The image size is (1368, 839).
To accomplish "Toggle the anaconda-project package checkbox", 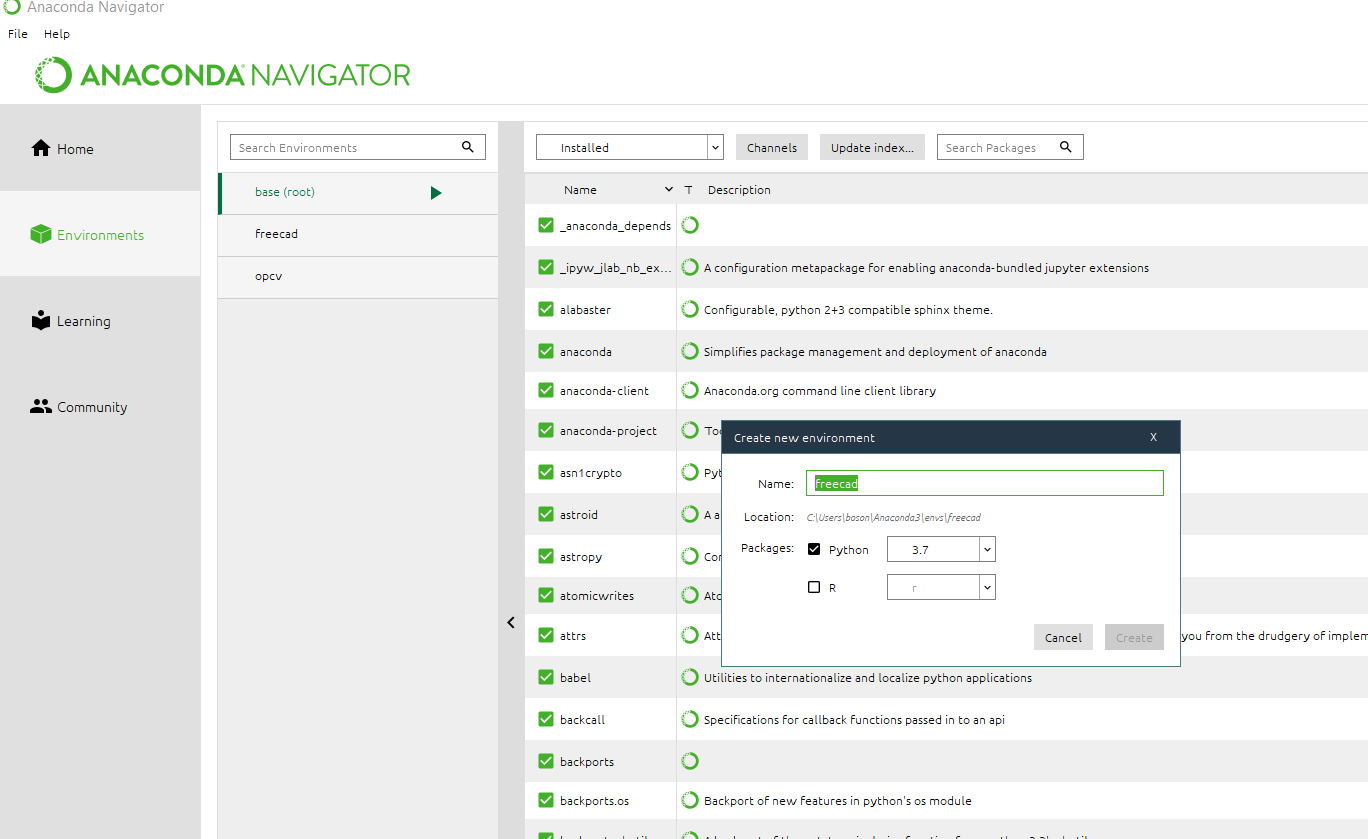I will [x=546, y=430].
